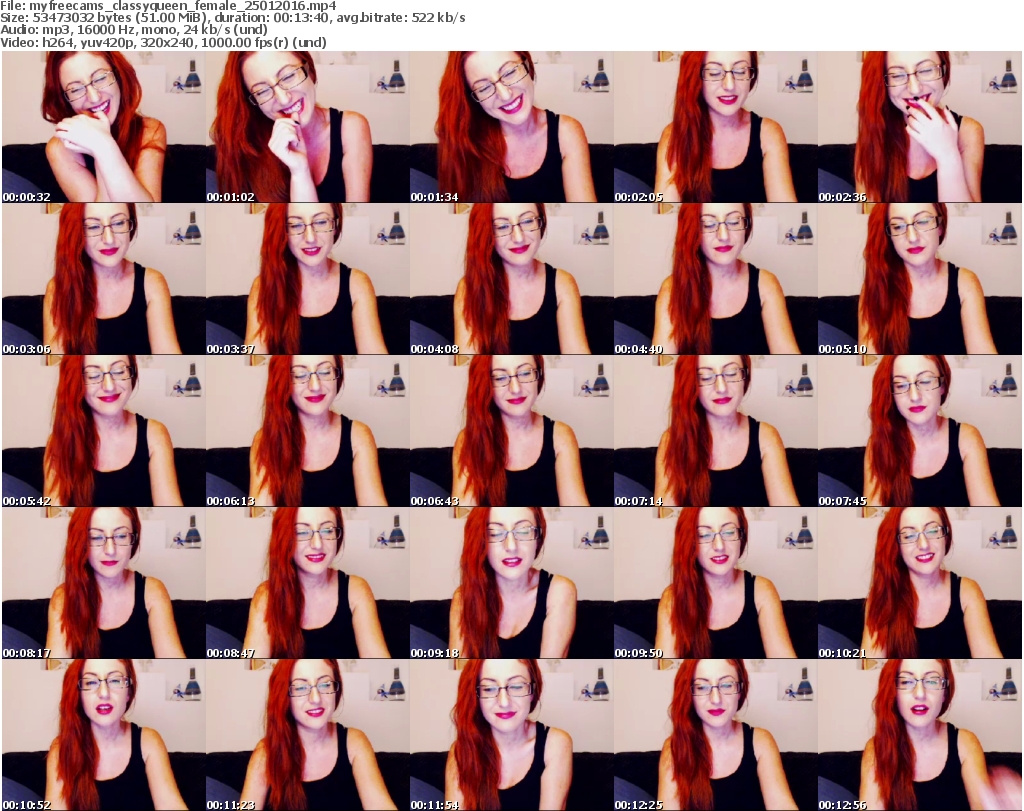This screenshot has width=1024, height=811.
Task: View the 00:12:56 preview frame
Action: click(x=920, y=735)
